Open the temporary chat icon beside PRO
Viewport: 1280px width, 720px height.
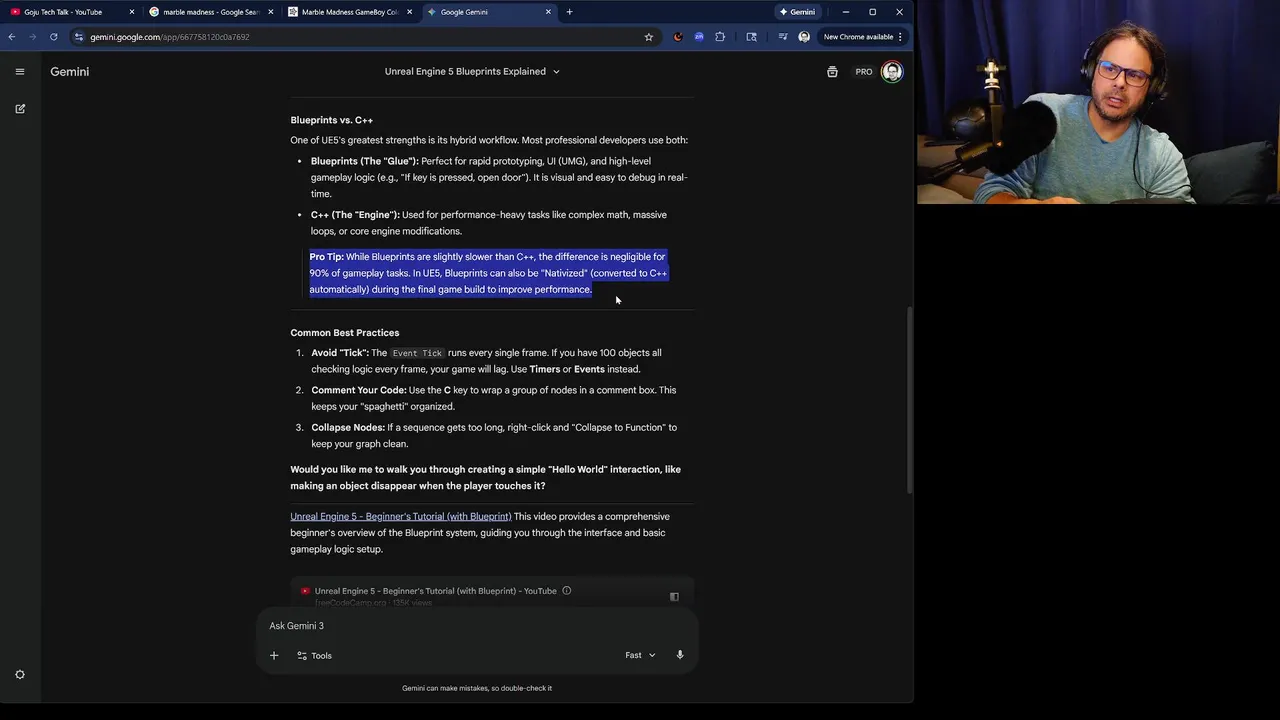point(832,72)
